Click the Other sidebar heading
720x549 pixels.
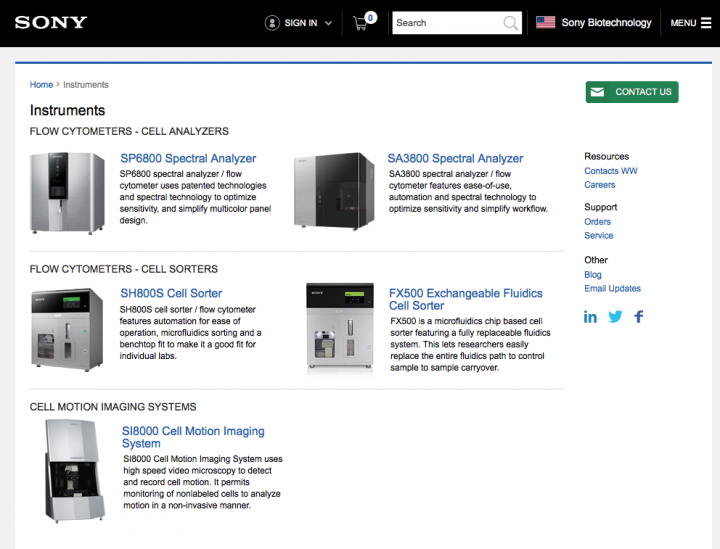596,260
